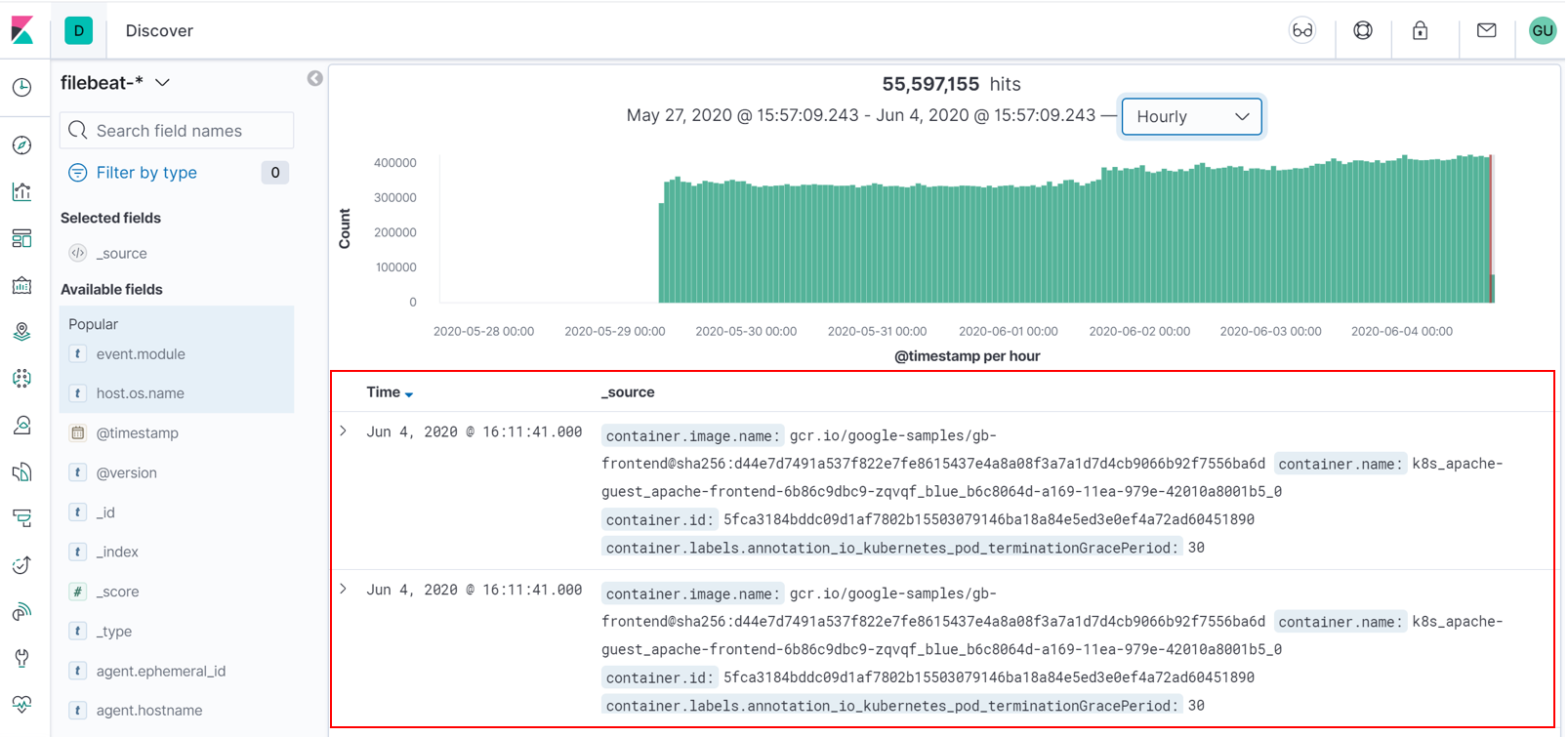Click first row's container.image.name label
This screenshot has height=737, width=1568.
pos(692,435)
